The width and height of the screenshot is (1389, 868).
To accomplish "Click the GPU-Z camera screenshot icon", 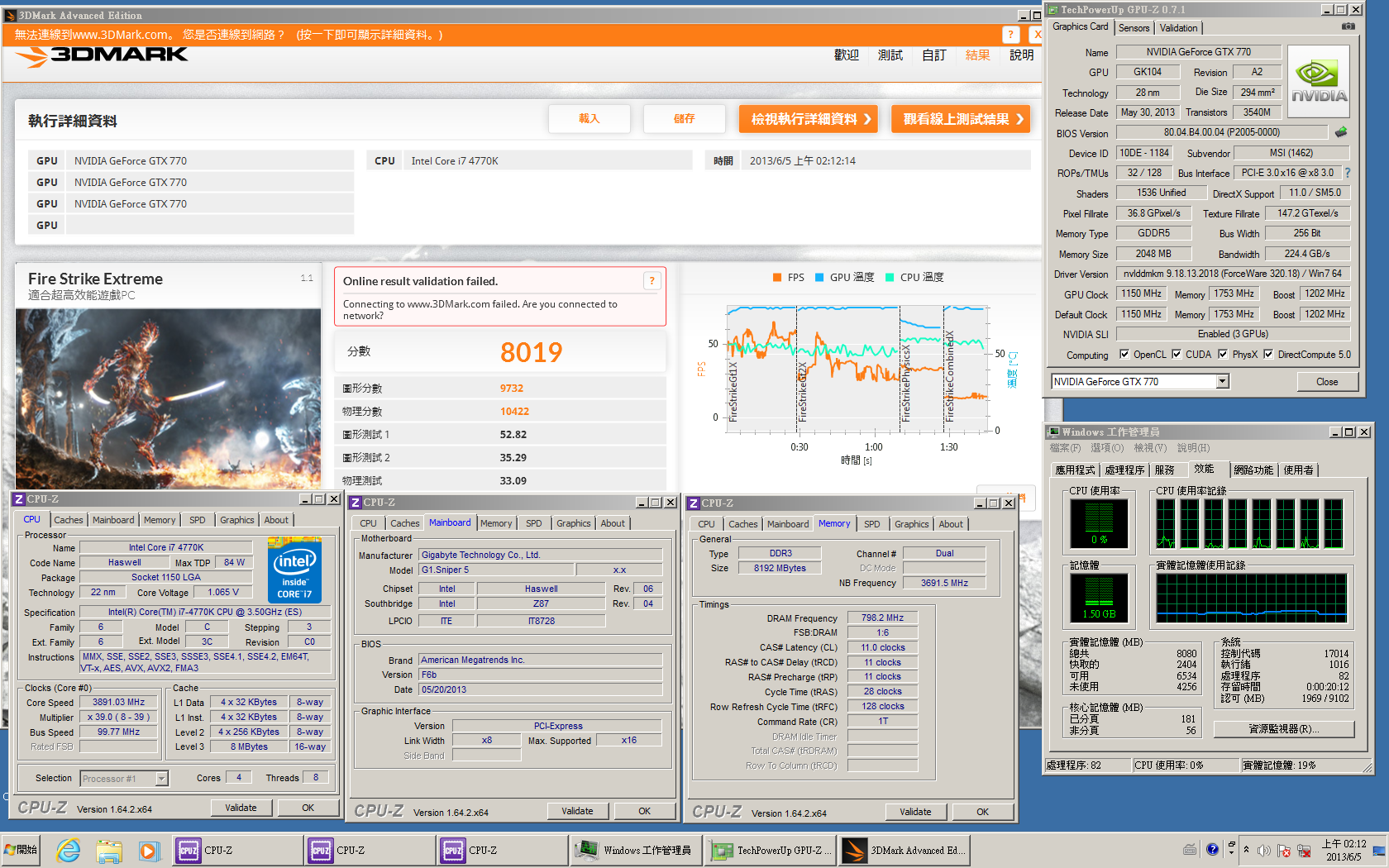I will (1348, 26).
